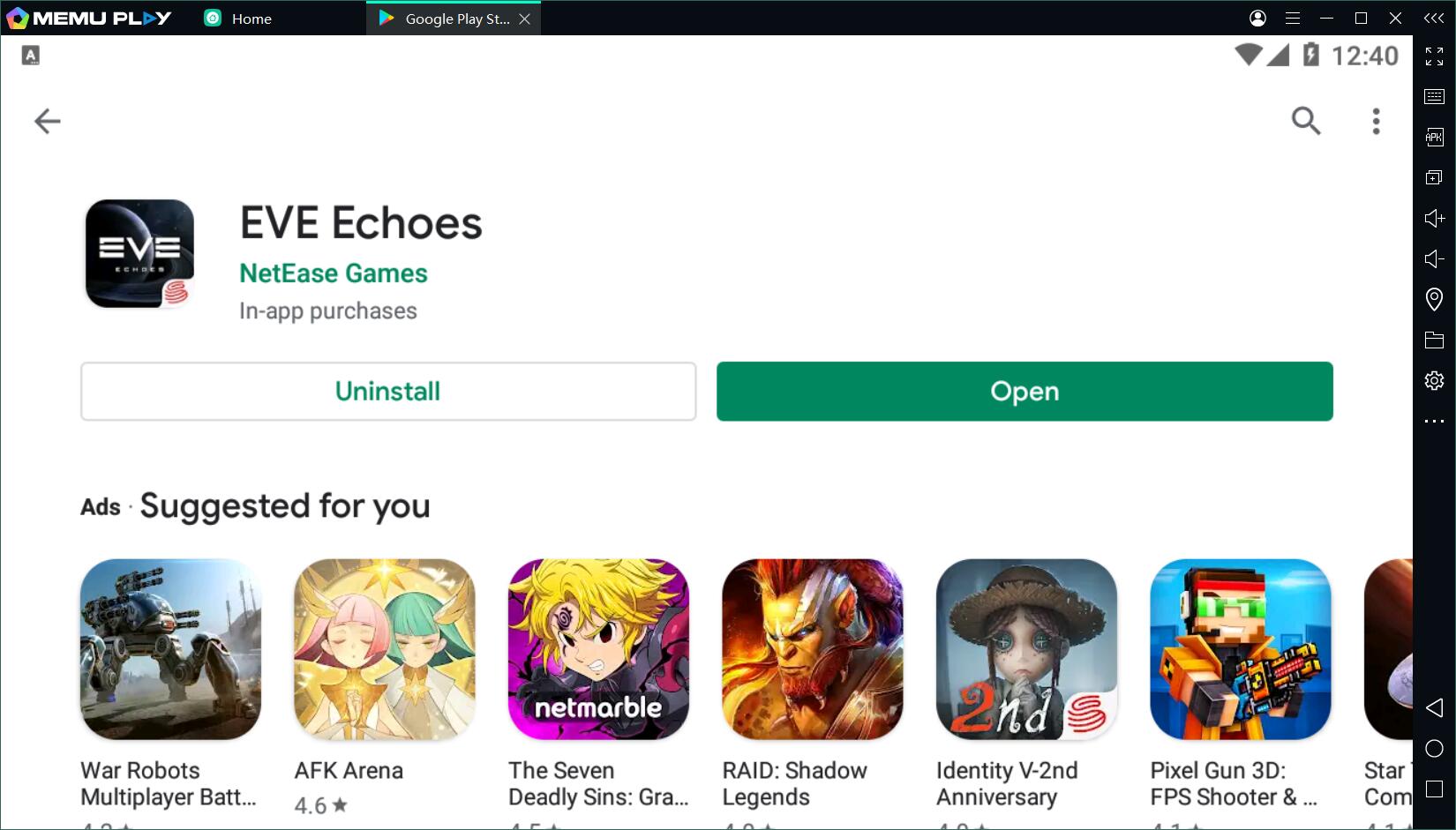Screen dimensions: 1456x830
Task: Click the APK install icon
Action: pyautogui.click(x=1434, y=137)
